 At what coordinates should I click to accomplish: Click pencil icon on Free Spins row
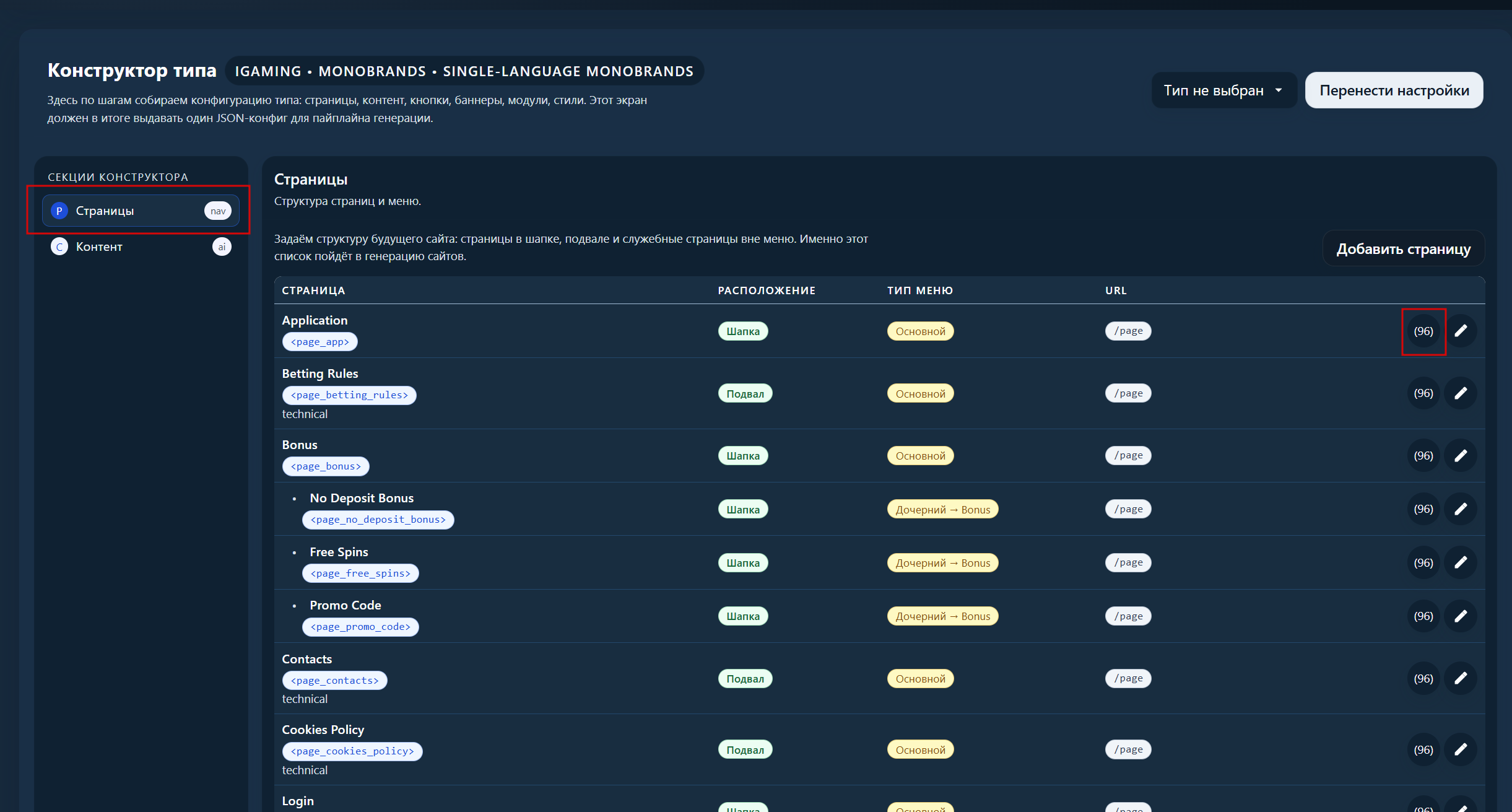pyautogui.click(x=1461, y=562)
